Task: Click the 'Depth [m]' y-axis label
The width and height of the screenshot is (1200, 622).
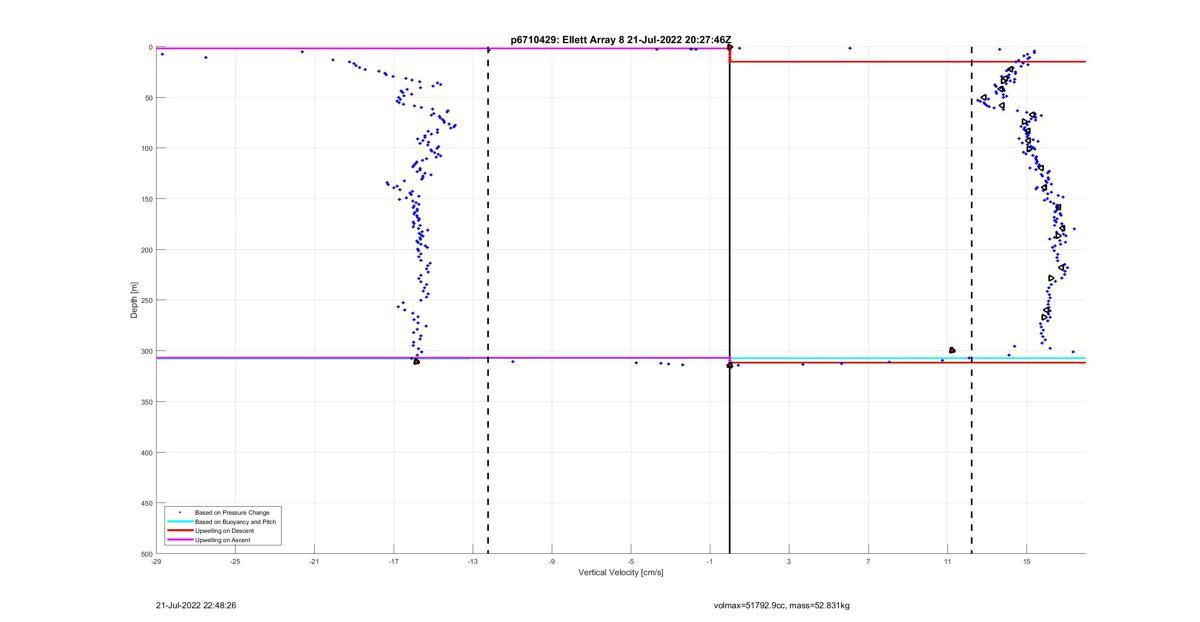Action: click(x=133, y=300)
